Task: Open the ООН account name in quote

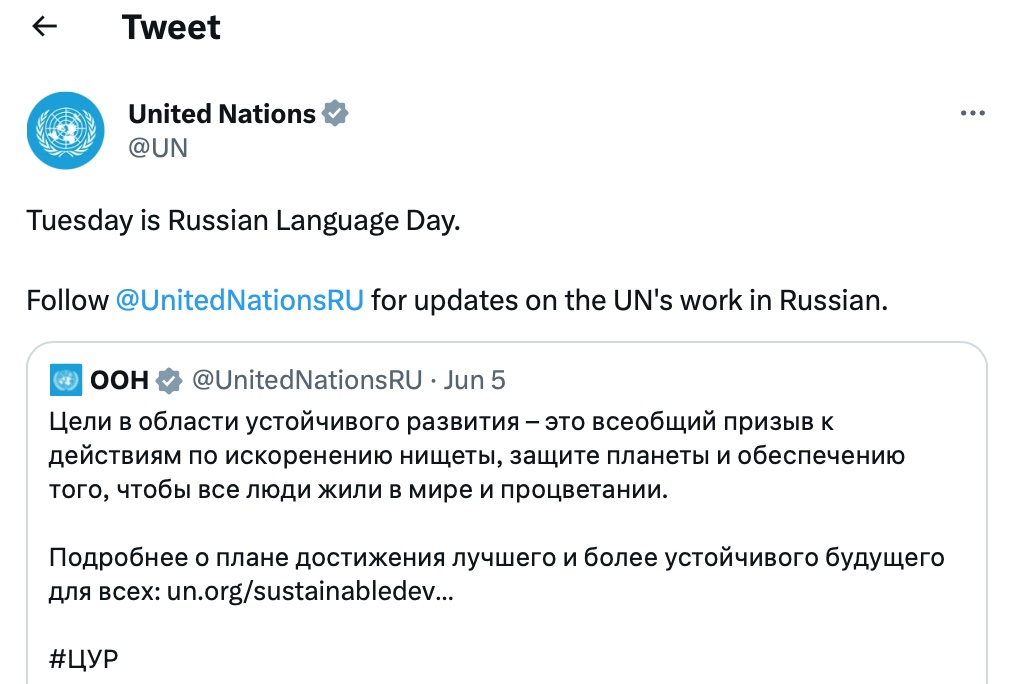Action: pos(119,380)
